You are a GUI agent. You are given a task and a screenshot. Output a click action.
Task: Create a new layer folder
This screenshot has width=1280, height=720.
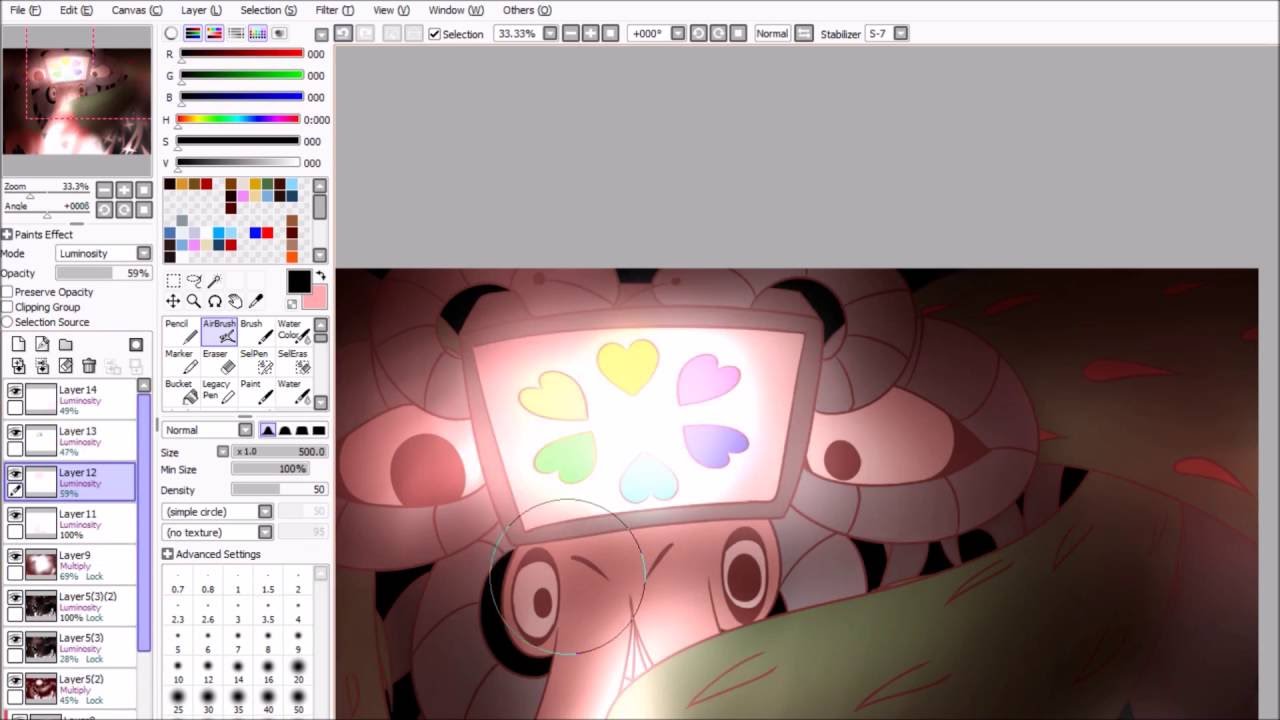click(x=65, y=344)
